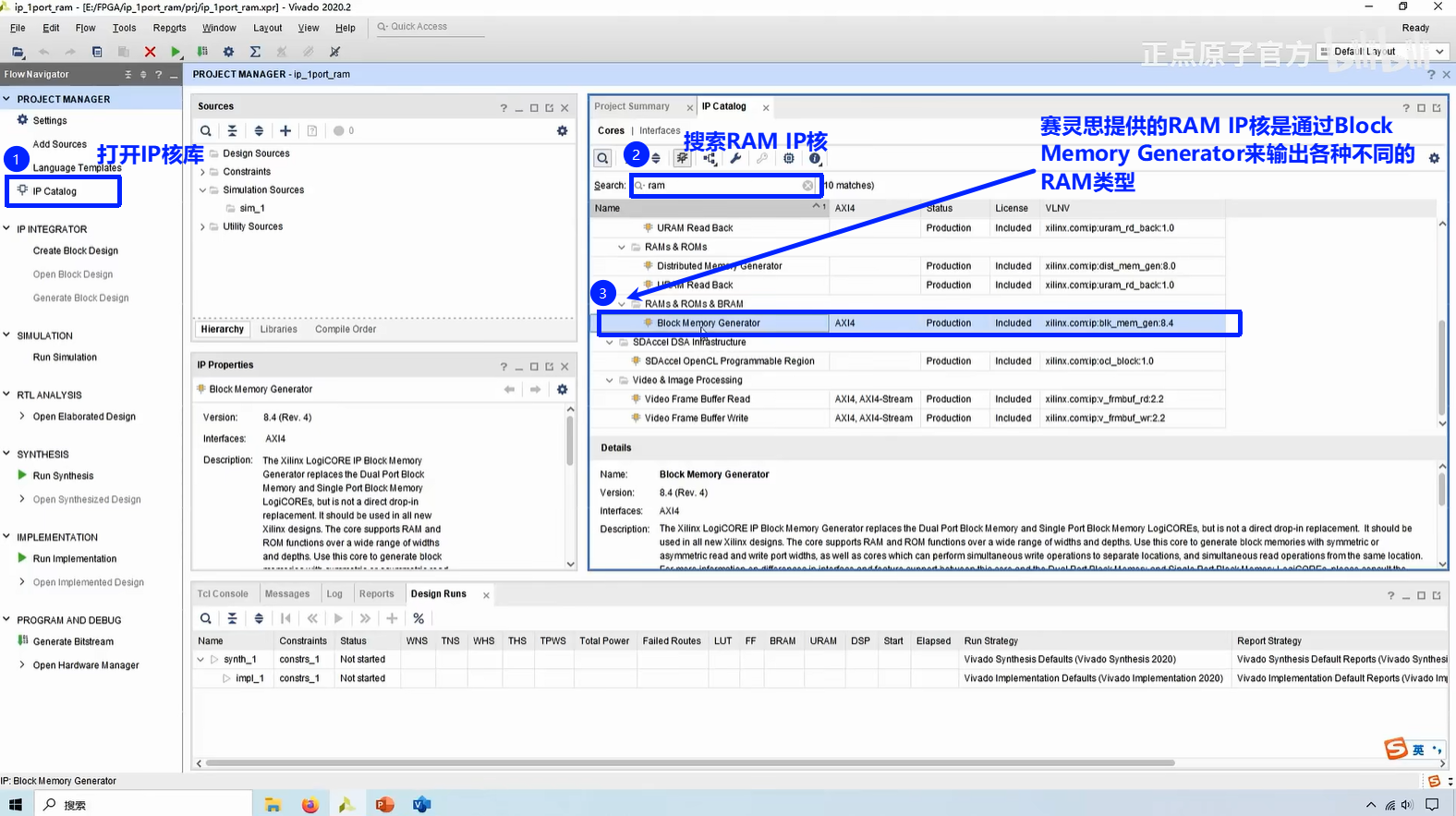Click Run Implementation
This screenshot has width=1456, height=816.
pos(75,559)
